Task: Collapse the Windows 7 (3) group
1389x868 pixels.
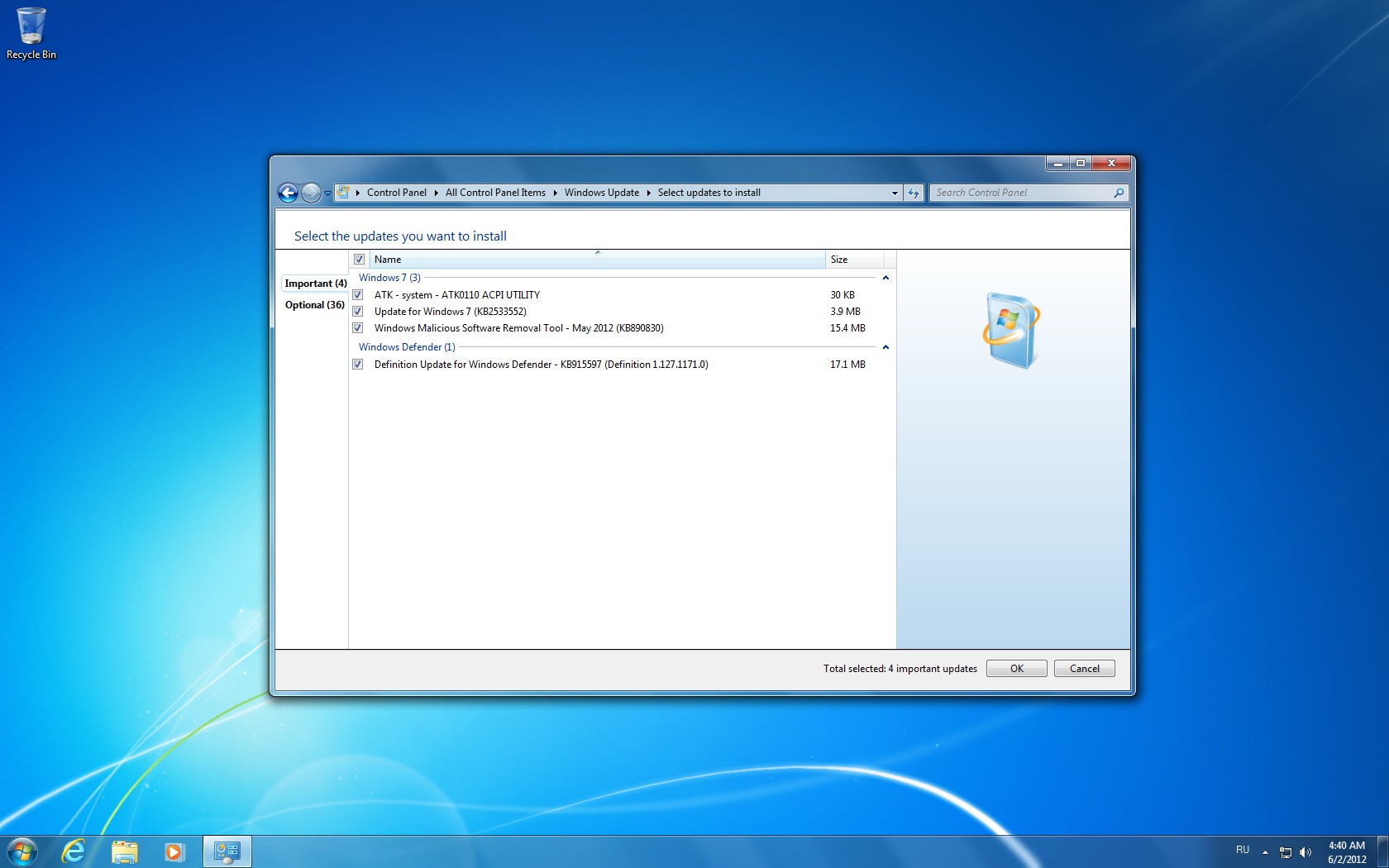Action: pyautogui.click(x=885, y=278)
